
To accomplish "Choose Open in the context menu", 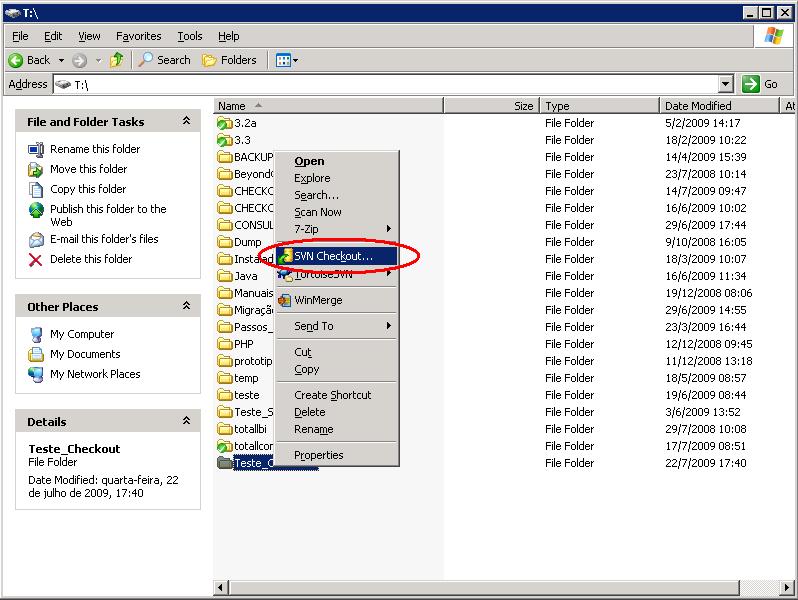I will 336,161.
